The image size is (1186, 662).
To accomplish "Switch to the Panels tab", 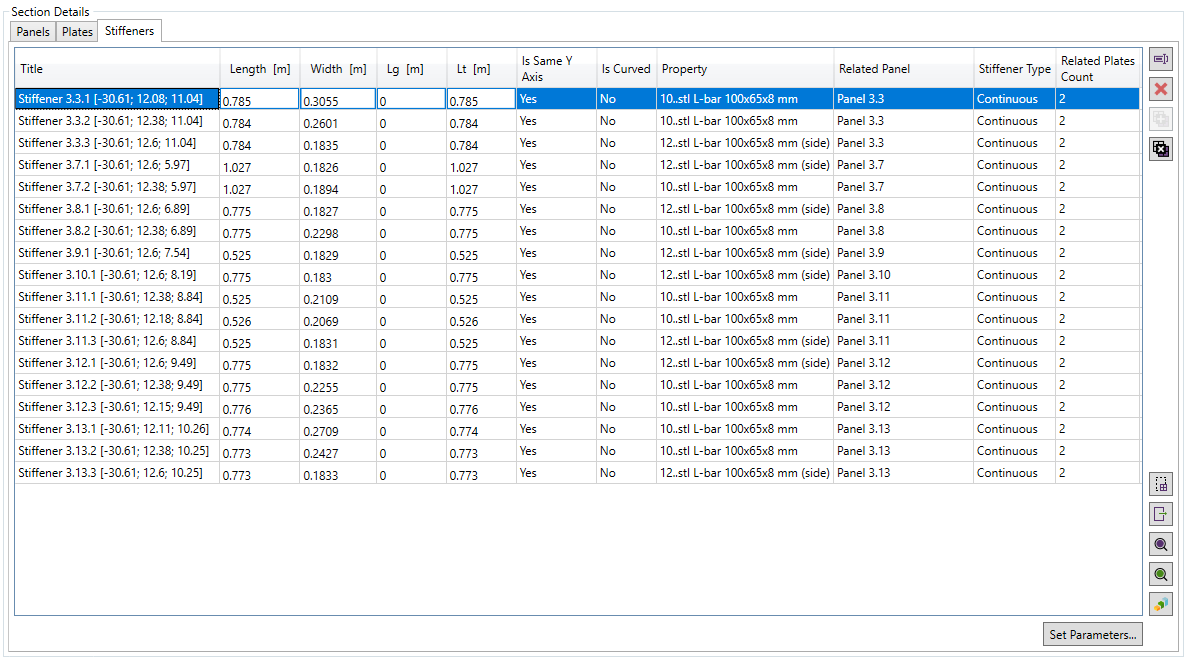I will tap(33, 32).
